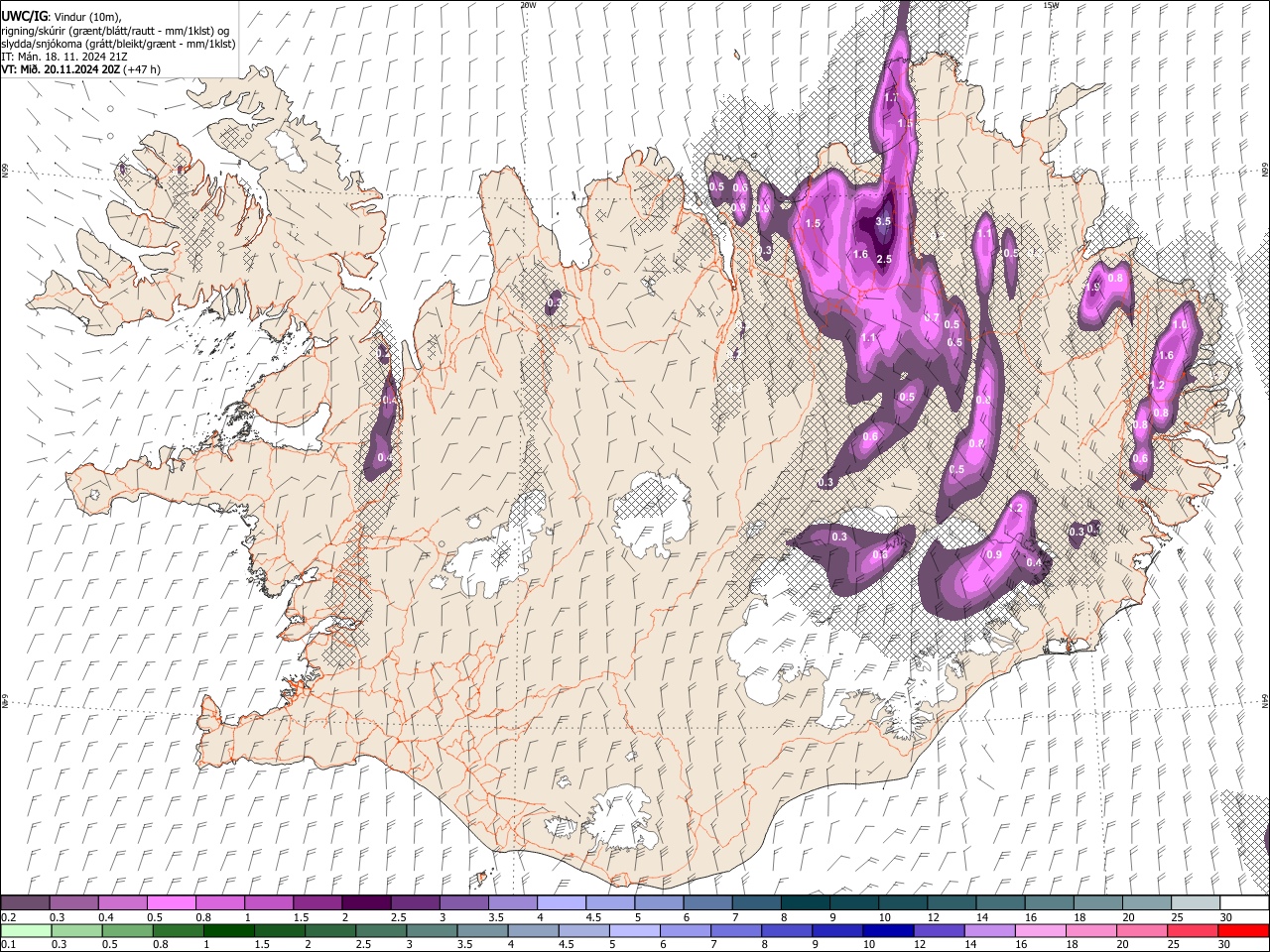
Task: Click the '20W' longitude label at top edge
Action: click(x=528, y=5)
